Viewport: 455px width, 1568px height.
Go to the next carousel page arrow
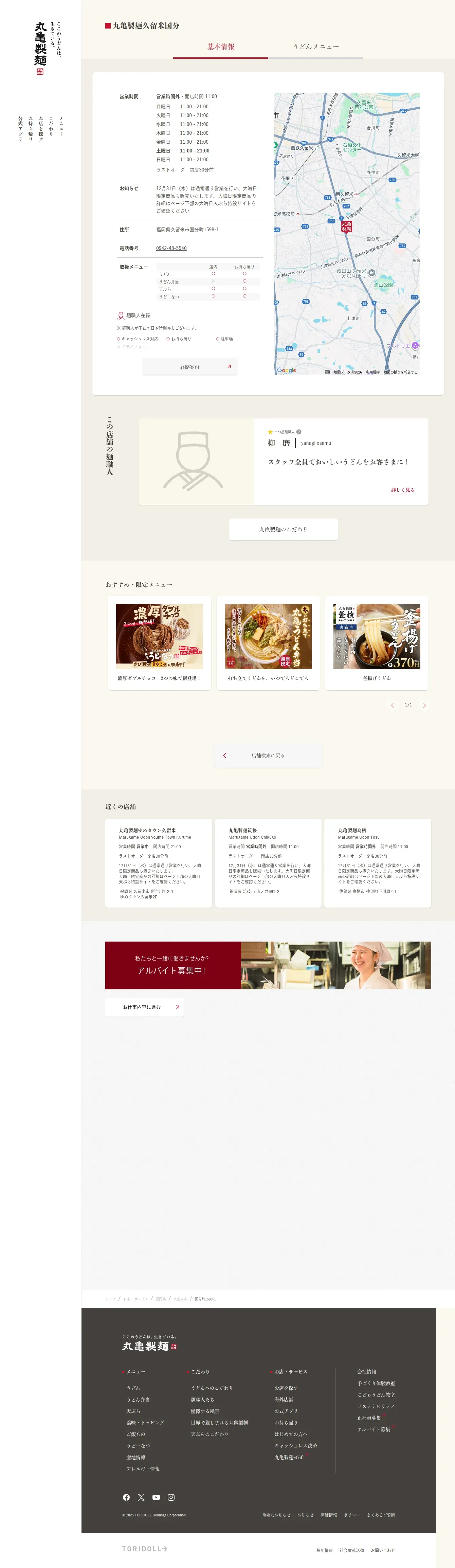point(424,705)
